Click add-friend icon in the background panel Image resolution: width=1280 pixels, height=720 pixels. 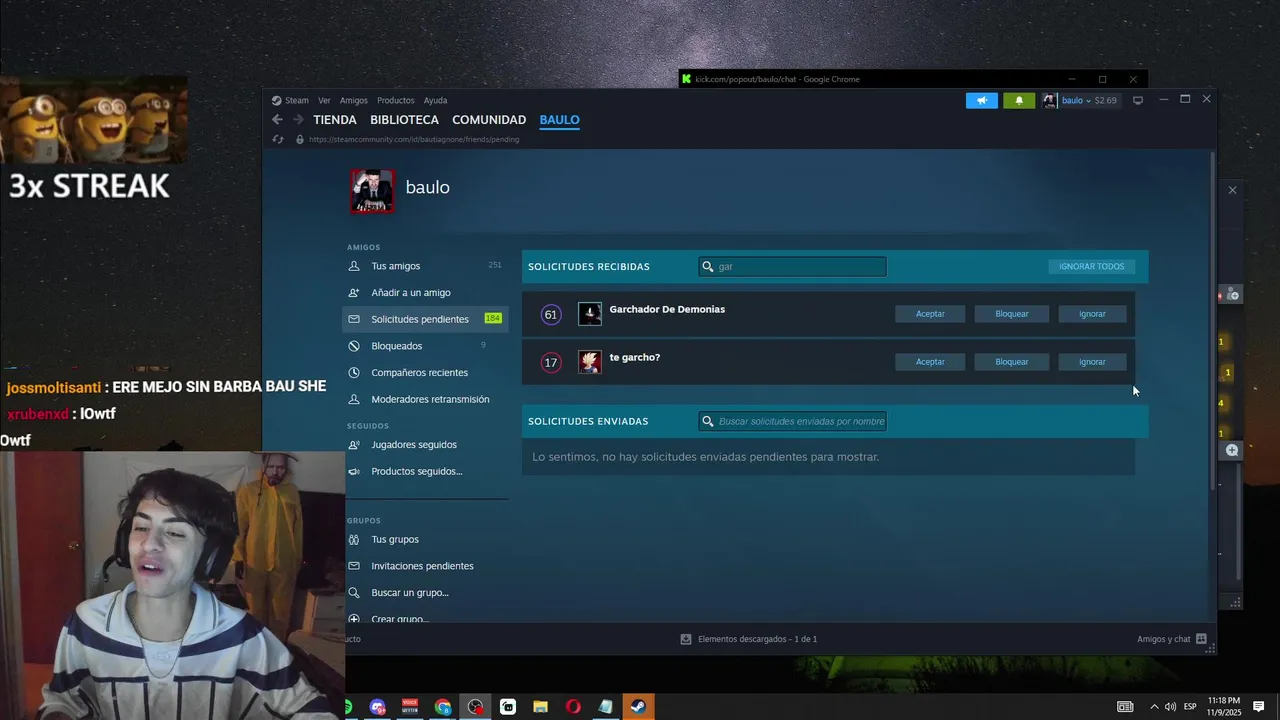pyautogui.click(x=1232, y=295)
